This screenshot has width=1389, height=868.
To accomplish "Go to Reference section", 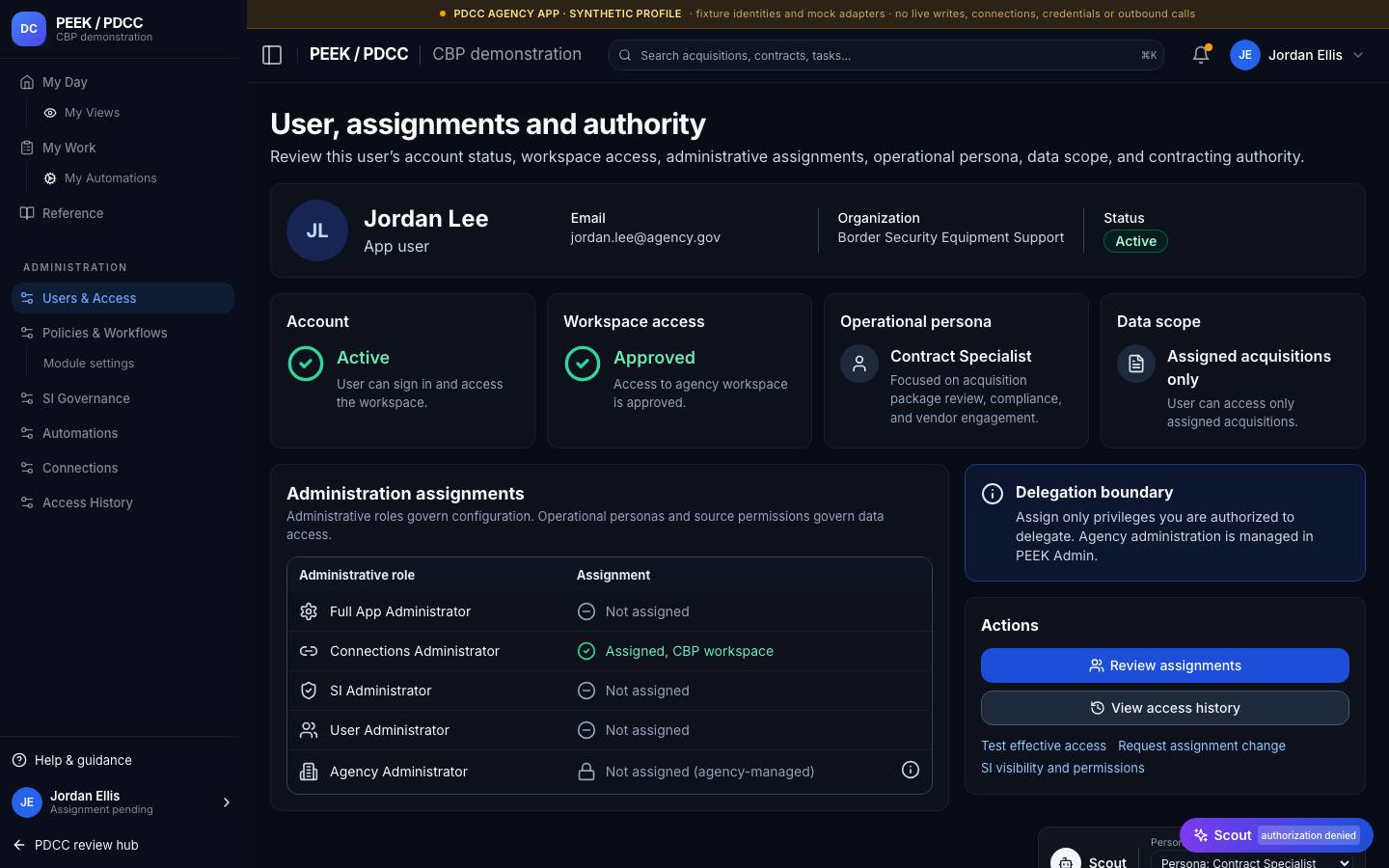I will tap(123, 213).
